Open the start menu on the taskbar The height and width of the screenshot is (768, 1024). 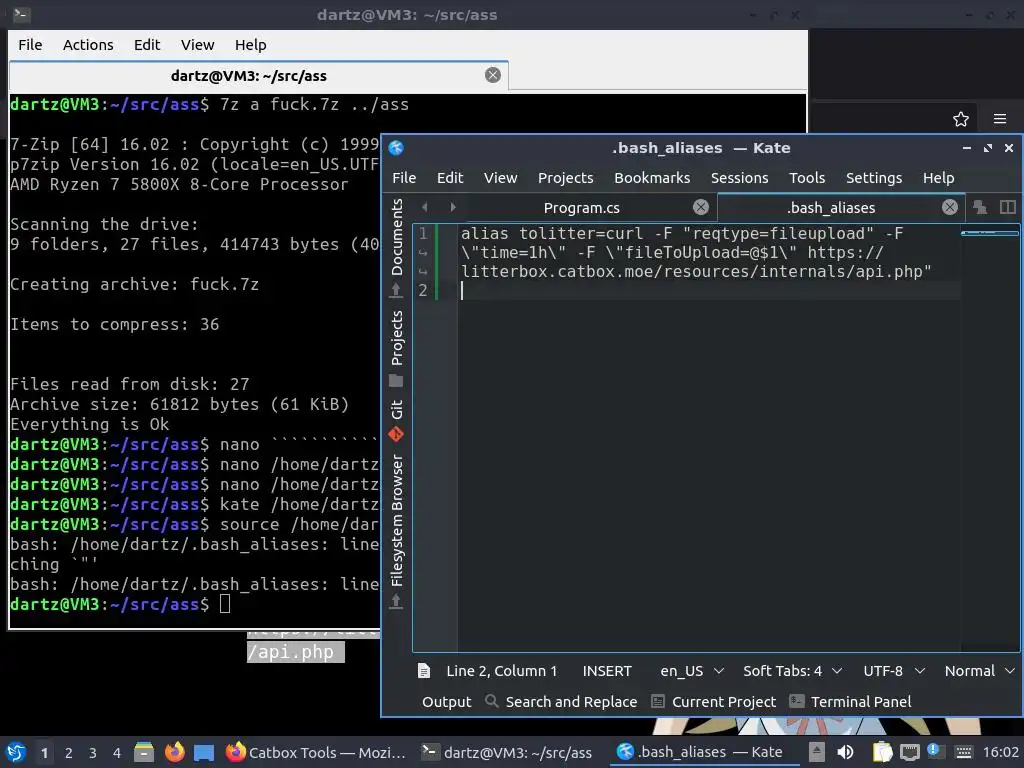[16, 752]
